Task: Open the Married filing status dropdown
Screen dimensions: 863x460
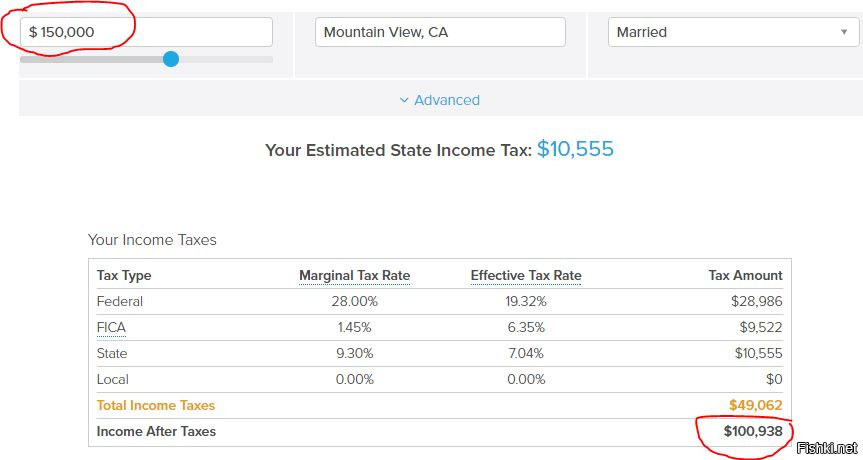Action: pyautogui.click(x=733, y=32)
